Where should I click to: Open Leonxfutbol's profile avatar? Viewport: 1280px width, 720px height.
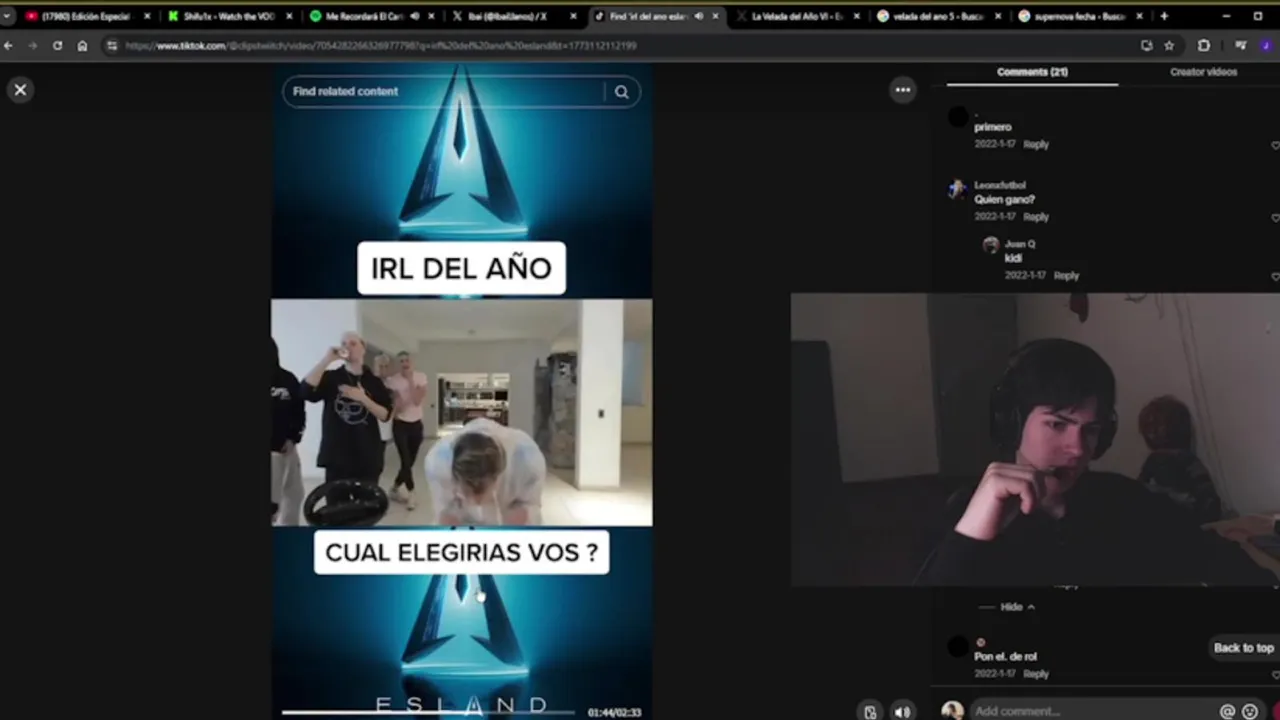tap(957, 189)
